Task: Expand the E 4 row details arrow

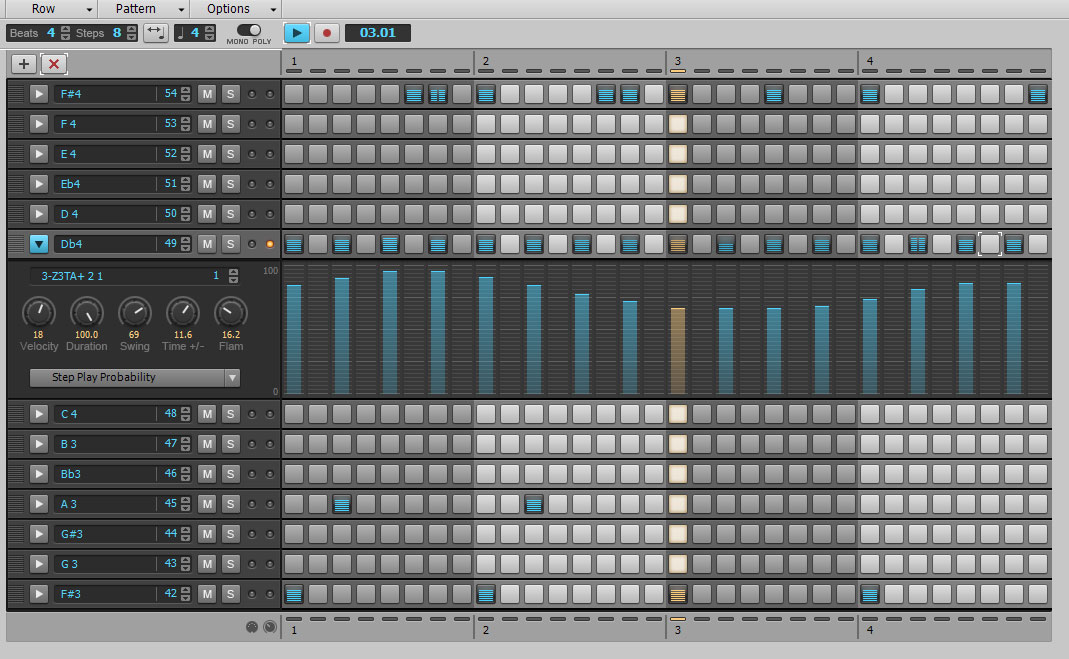Action: pyautogui.click(x=39, y=154)
